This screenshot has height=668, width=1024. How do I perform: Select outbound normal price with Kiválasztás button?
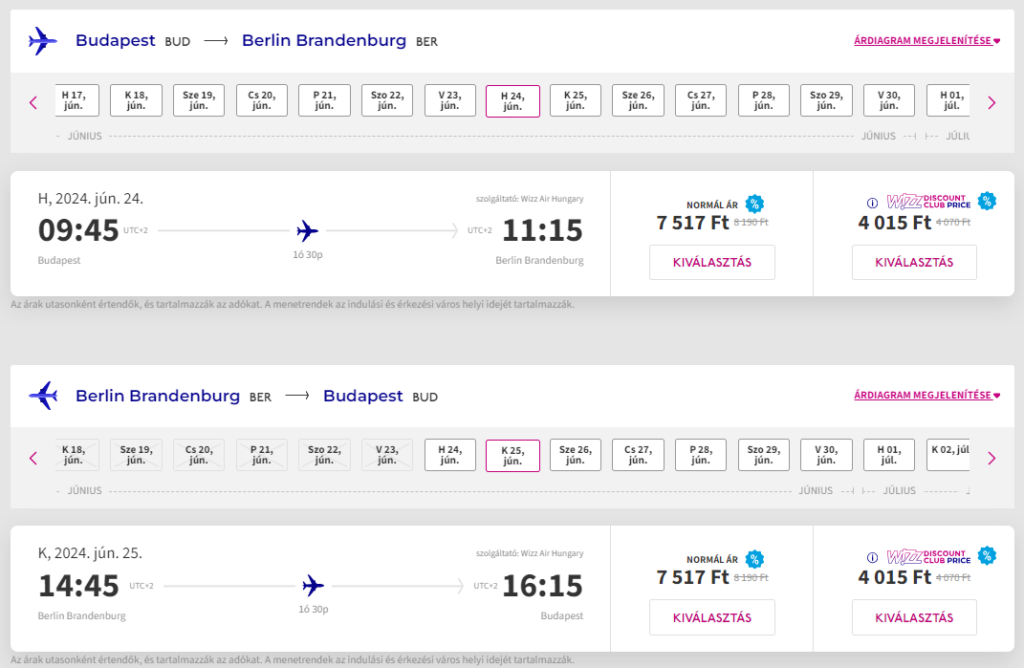[x=712, y=262]
